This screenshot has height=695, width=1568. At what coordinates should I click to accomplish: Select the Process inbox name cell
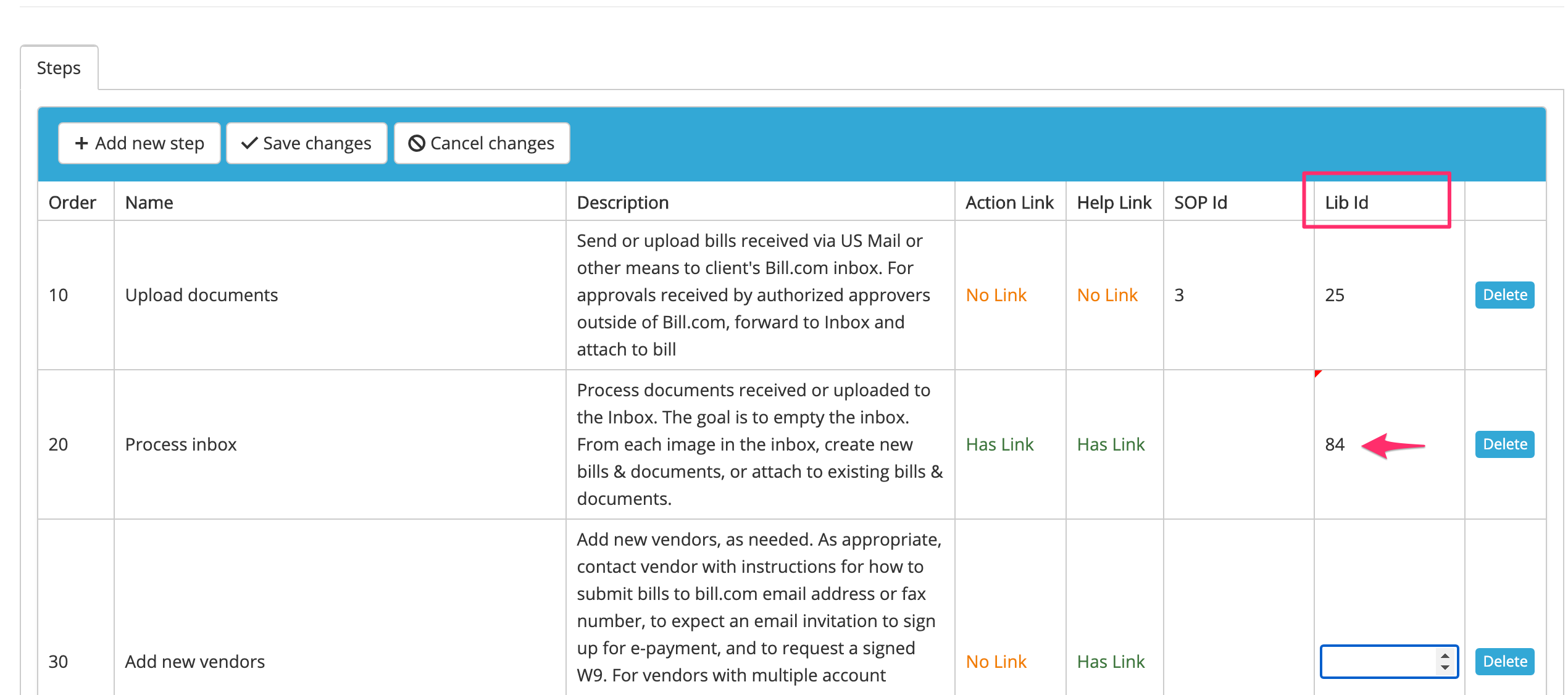(181, 444)
